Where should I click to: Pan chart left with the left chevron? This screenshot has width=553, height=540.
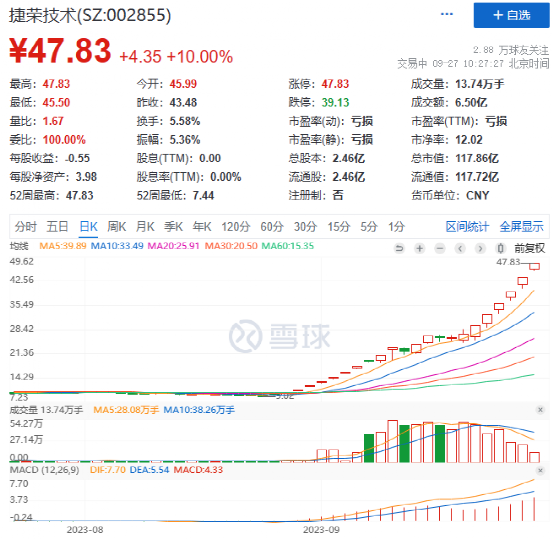pos(460,249)
